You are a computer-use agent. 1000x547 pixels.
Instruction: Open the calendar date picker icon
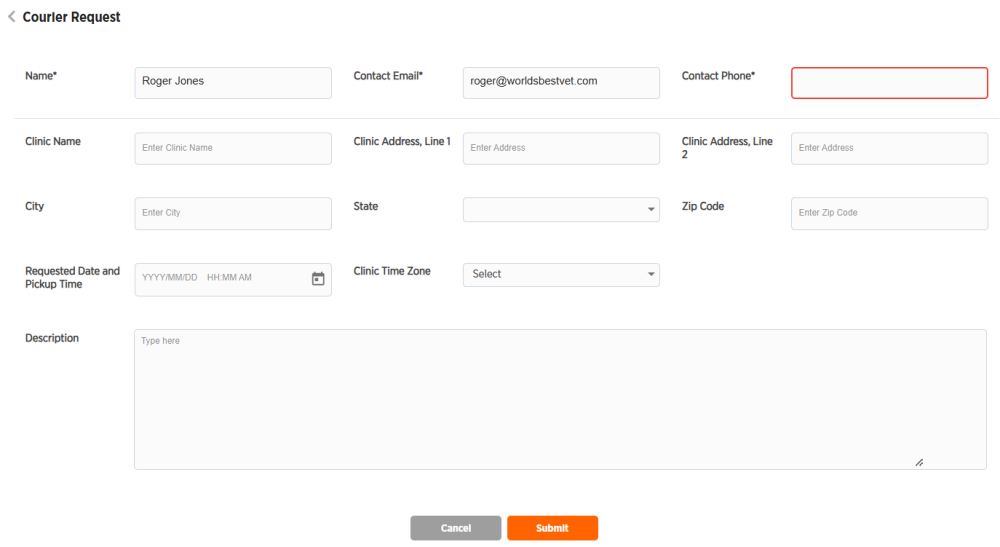[x=318, y=279]
